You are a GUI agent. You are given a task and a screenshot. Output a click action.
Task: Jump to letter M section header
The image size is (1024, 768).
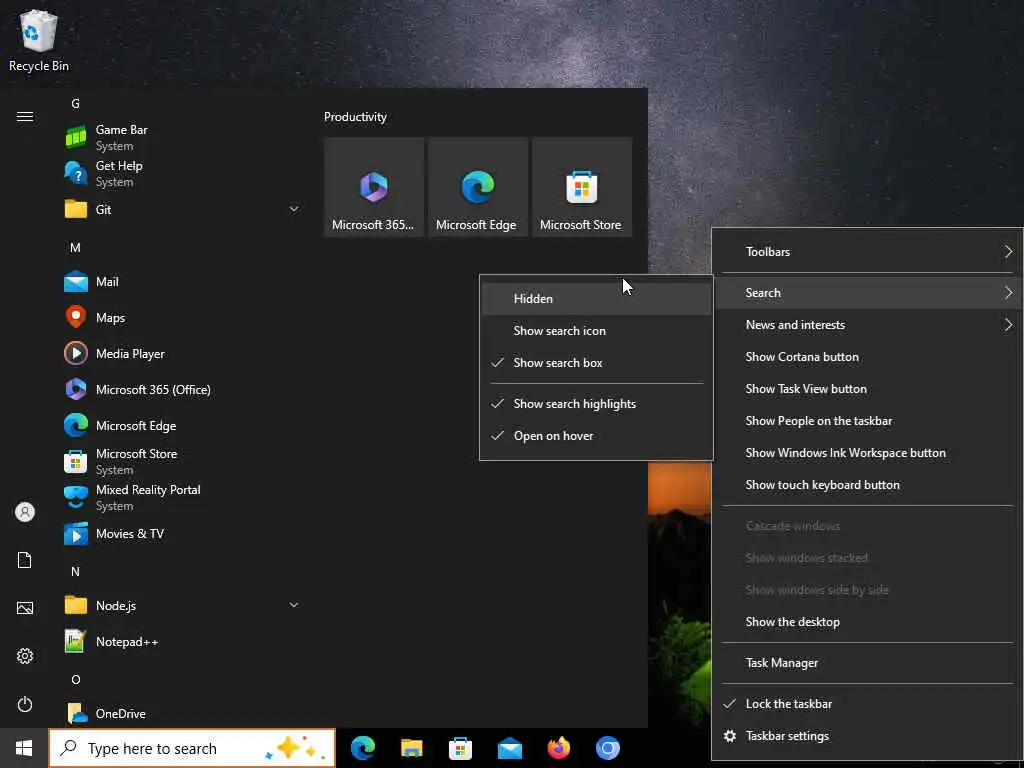(75, 248)
